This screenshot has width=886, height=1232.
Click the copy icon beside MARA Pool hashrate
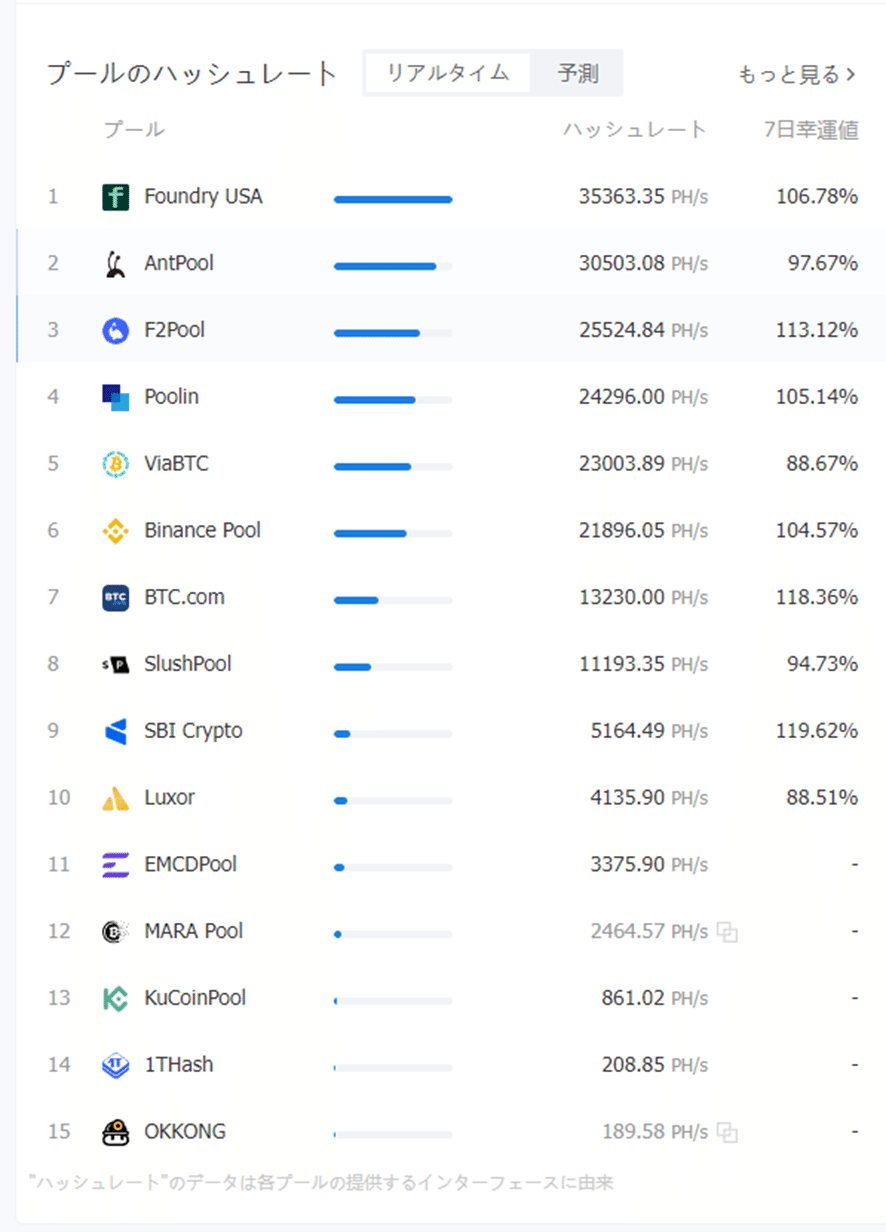(728, 933)
